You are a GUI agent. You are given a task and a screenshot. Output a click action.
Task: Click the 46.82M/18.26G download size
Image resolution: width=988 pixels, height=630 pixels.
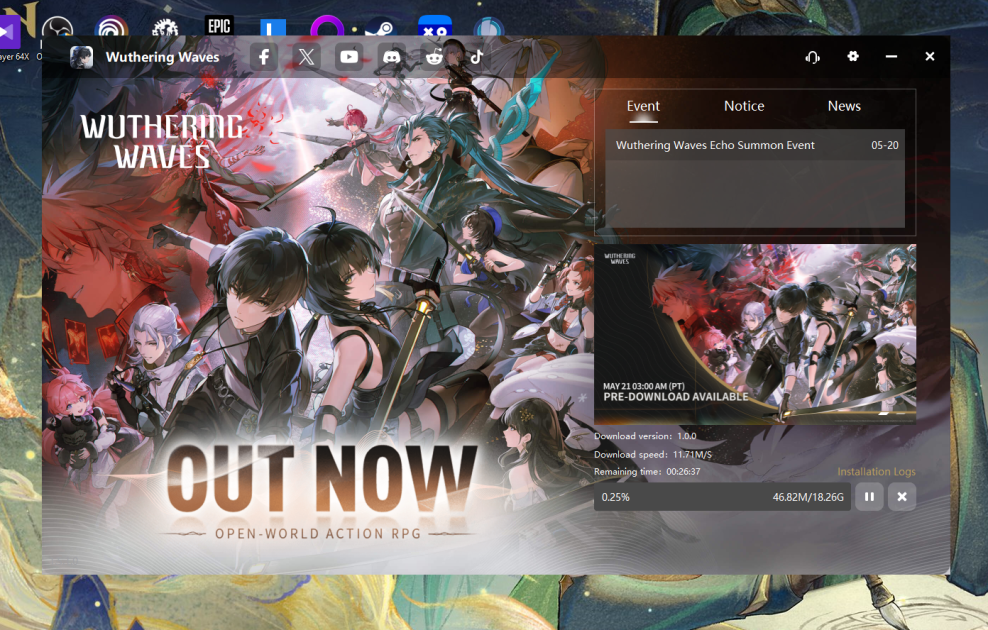808,497
